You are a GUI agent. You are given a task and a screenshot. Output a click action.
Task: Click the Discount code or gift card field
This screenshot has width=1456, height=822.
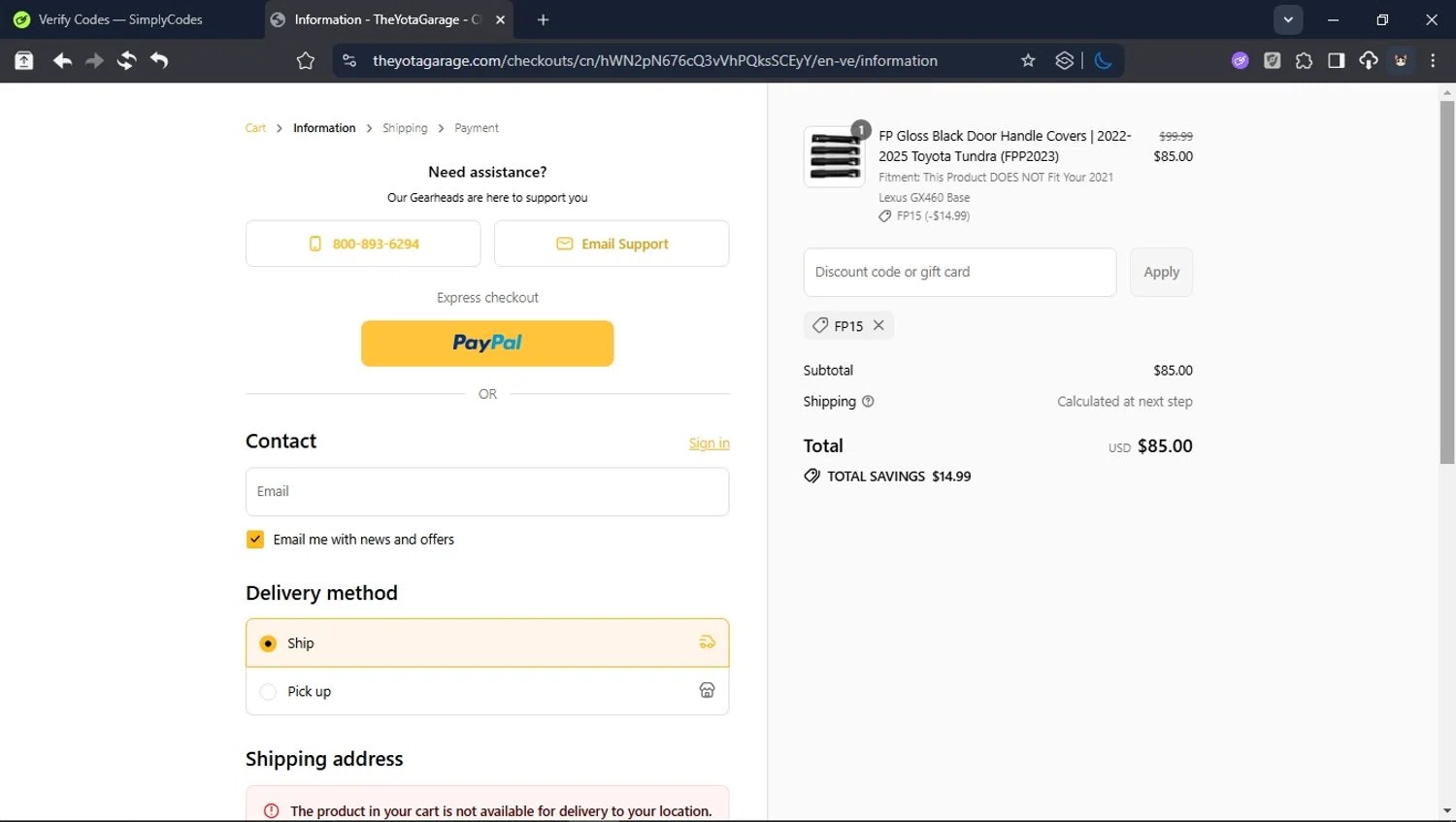pos(960,272)
